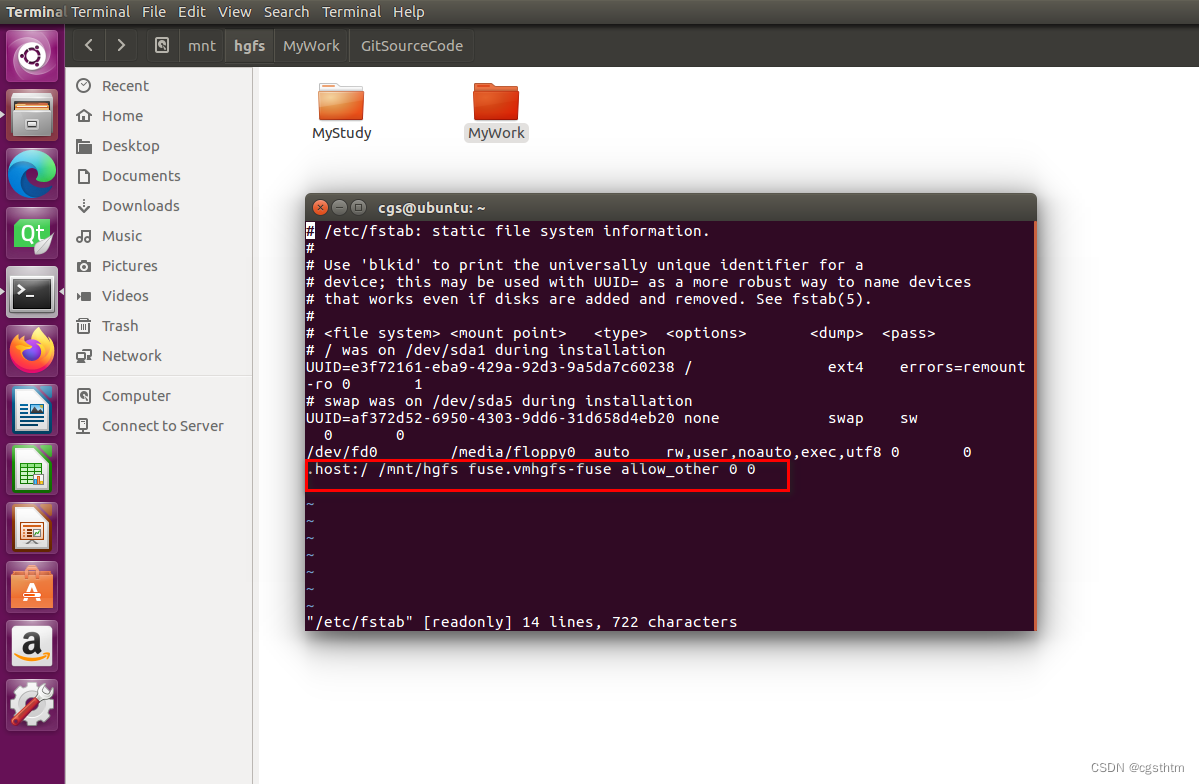Open System Settings from the dock
Image resolution: width=1199 pixels, height=784 pixels.
pos(32,704)
